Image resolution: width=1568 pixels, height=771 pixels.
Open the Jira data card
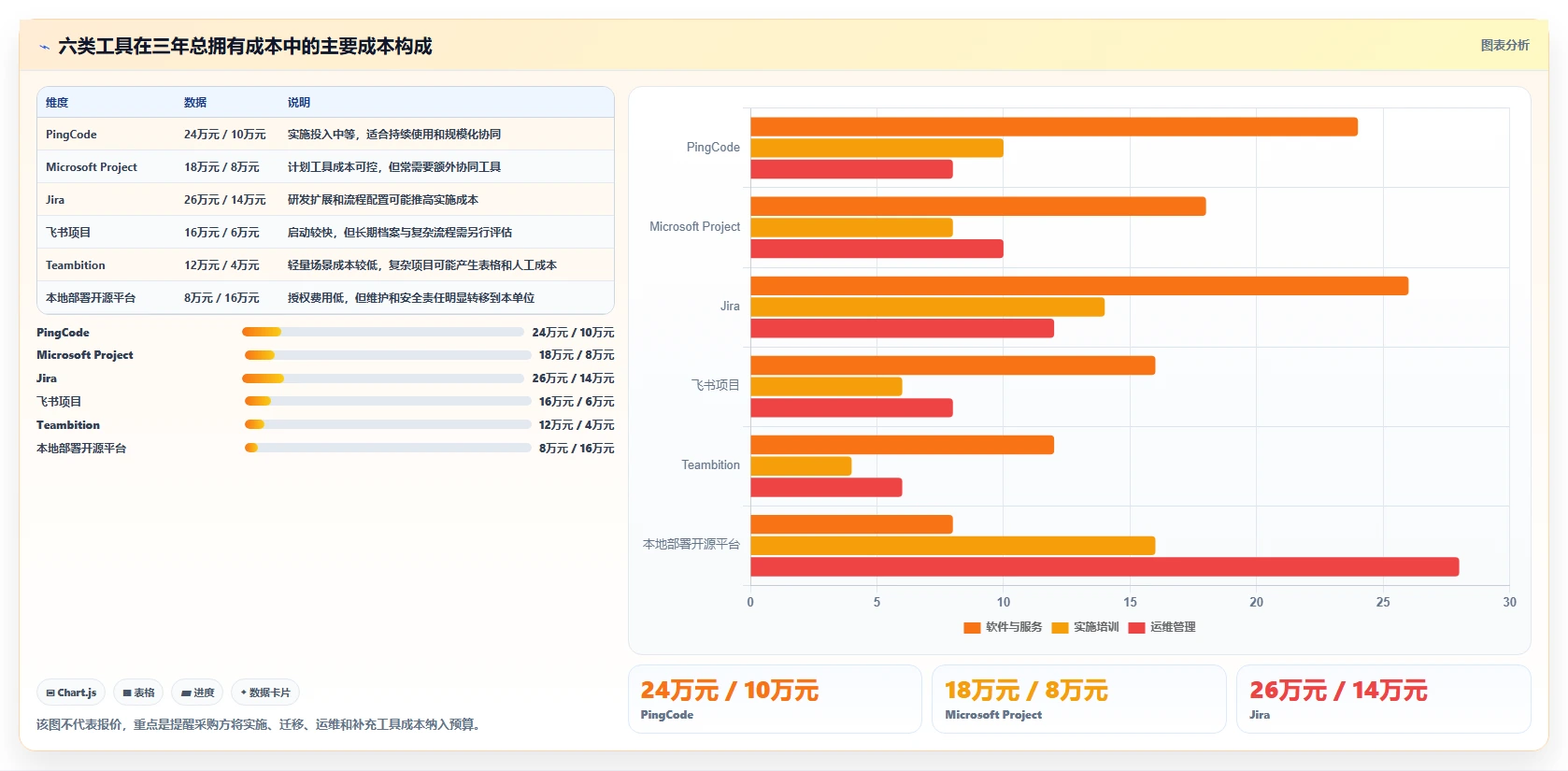(x=1384, y=699)
